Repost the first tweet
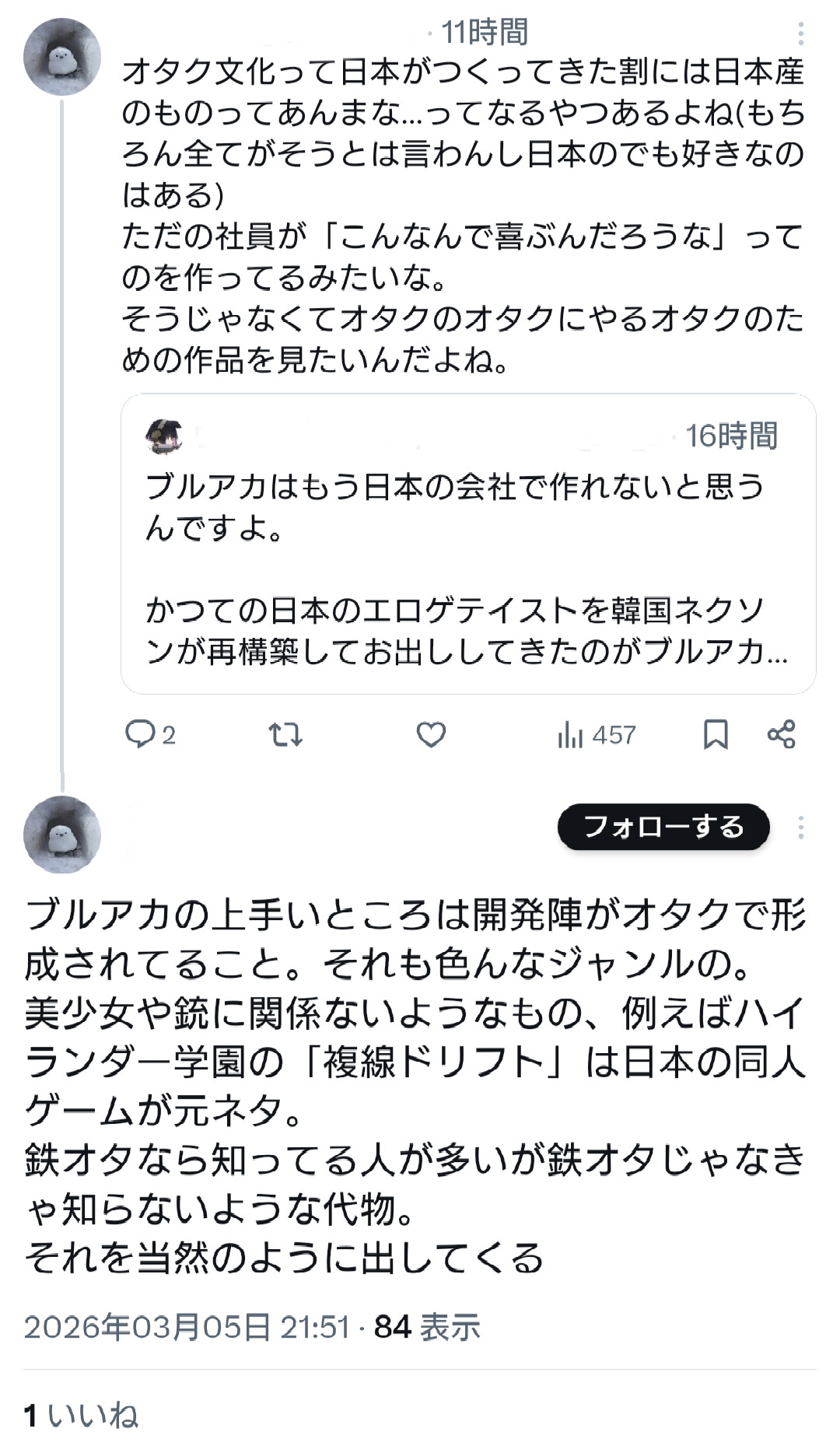840x1449 pixels. pos(285,734)
